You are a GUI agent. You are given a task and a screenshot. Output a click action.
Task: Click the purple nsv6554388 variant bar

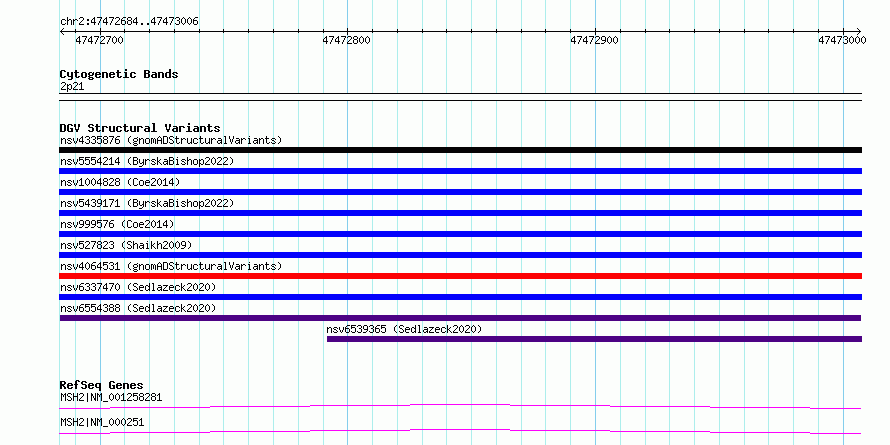(x=460, y=318)
